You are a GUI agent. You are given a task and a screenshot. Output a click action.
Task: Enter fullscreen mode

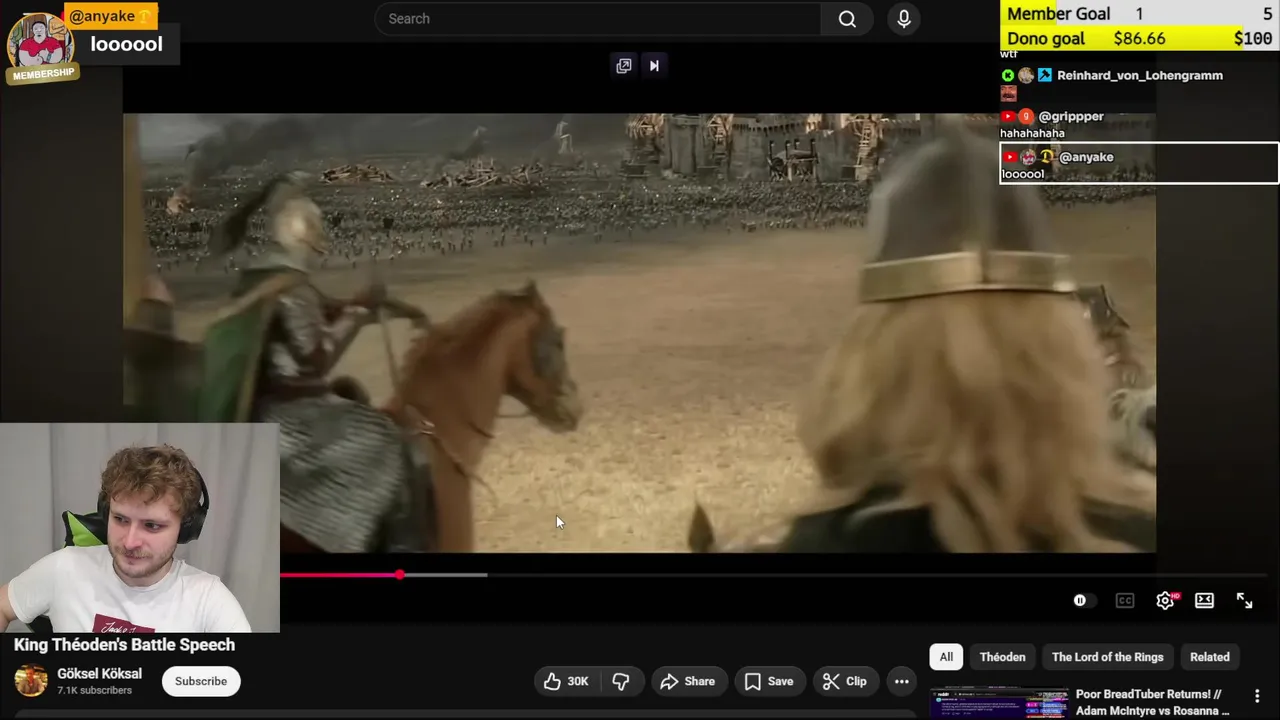click(1244, 601)
